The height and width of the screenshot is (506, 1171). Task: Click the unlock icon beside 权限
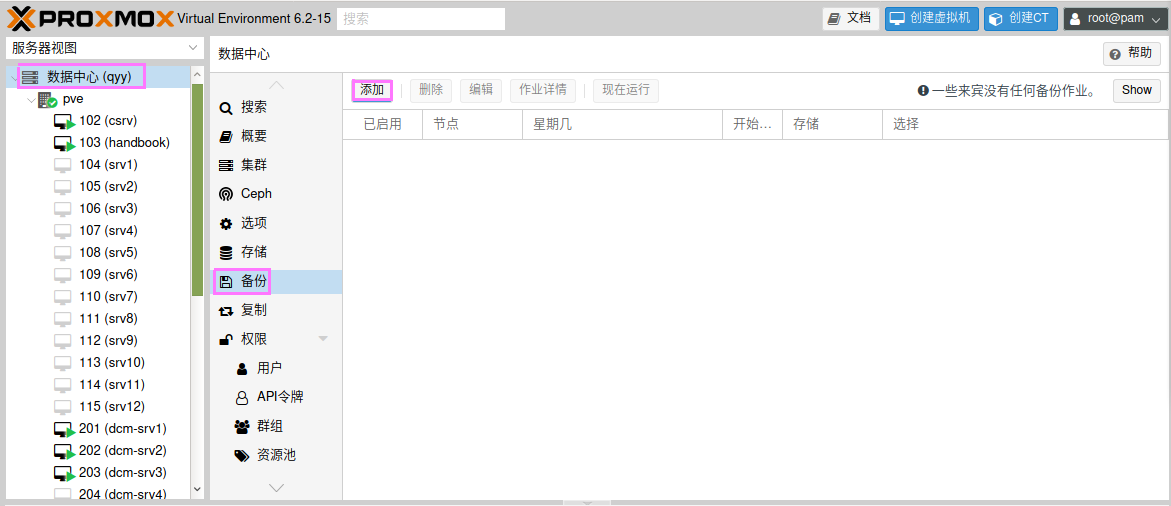click(x=226, y=340)
